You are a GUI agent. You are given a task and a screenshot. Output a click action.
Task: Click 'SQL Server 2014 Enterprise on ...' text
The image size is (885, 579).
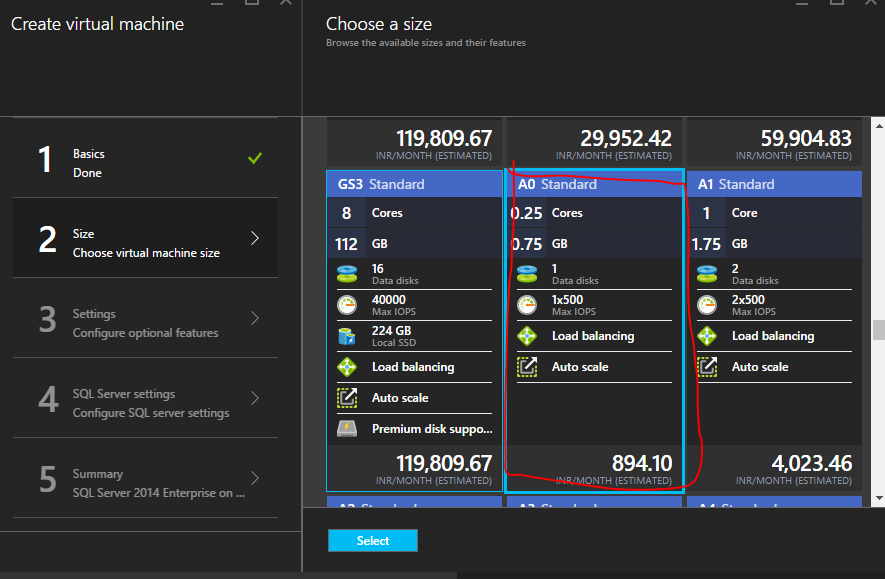pyautogui.click(x=159, y=493)
